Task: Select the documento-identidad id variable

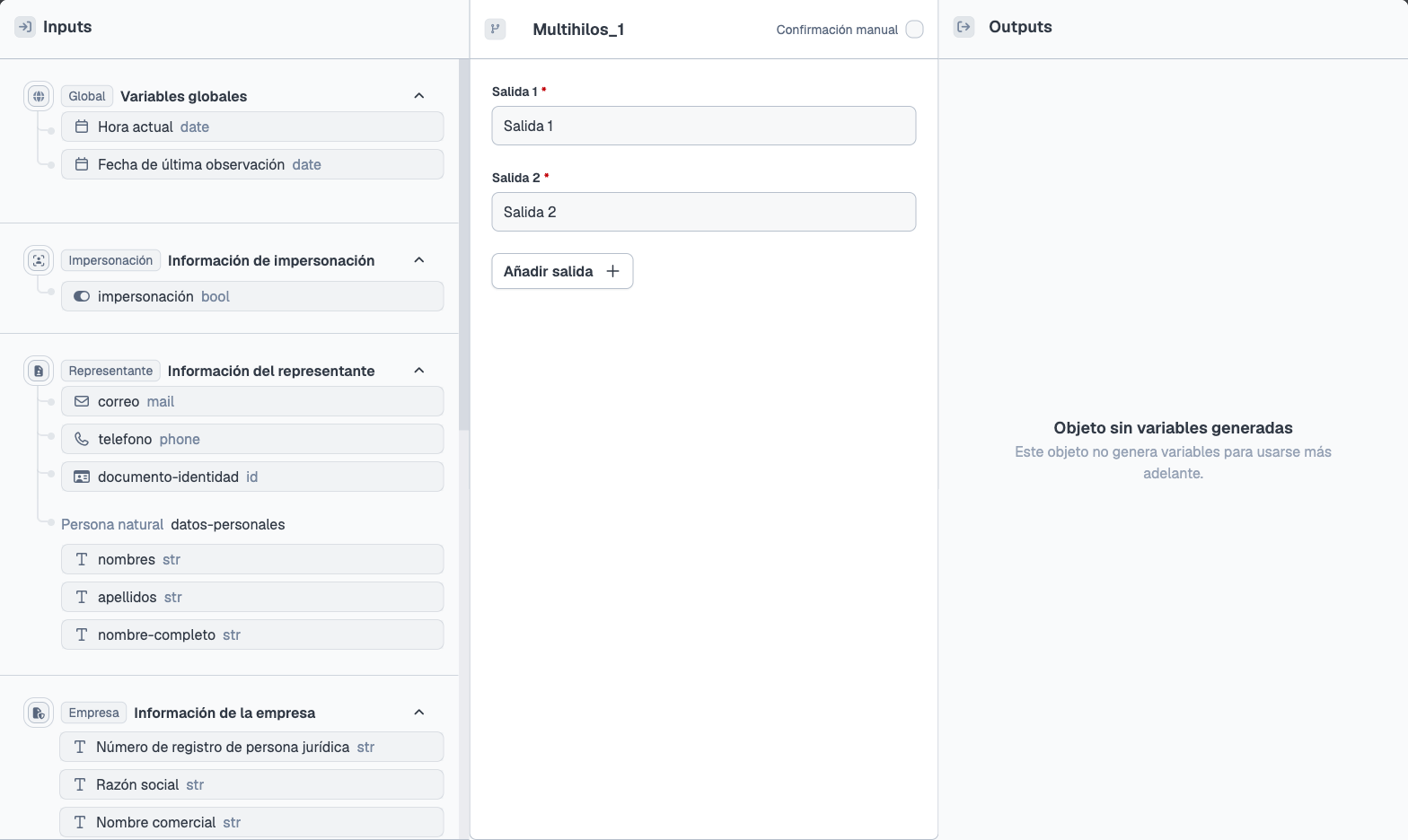Action: (x=252, y=477)
